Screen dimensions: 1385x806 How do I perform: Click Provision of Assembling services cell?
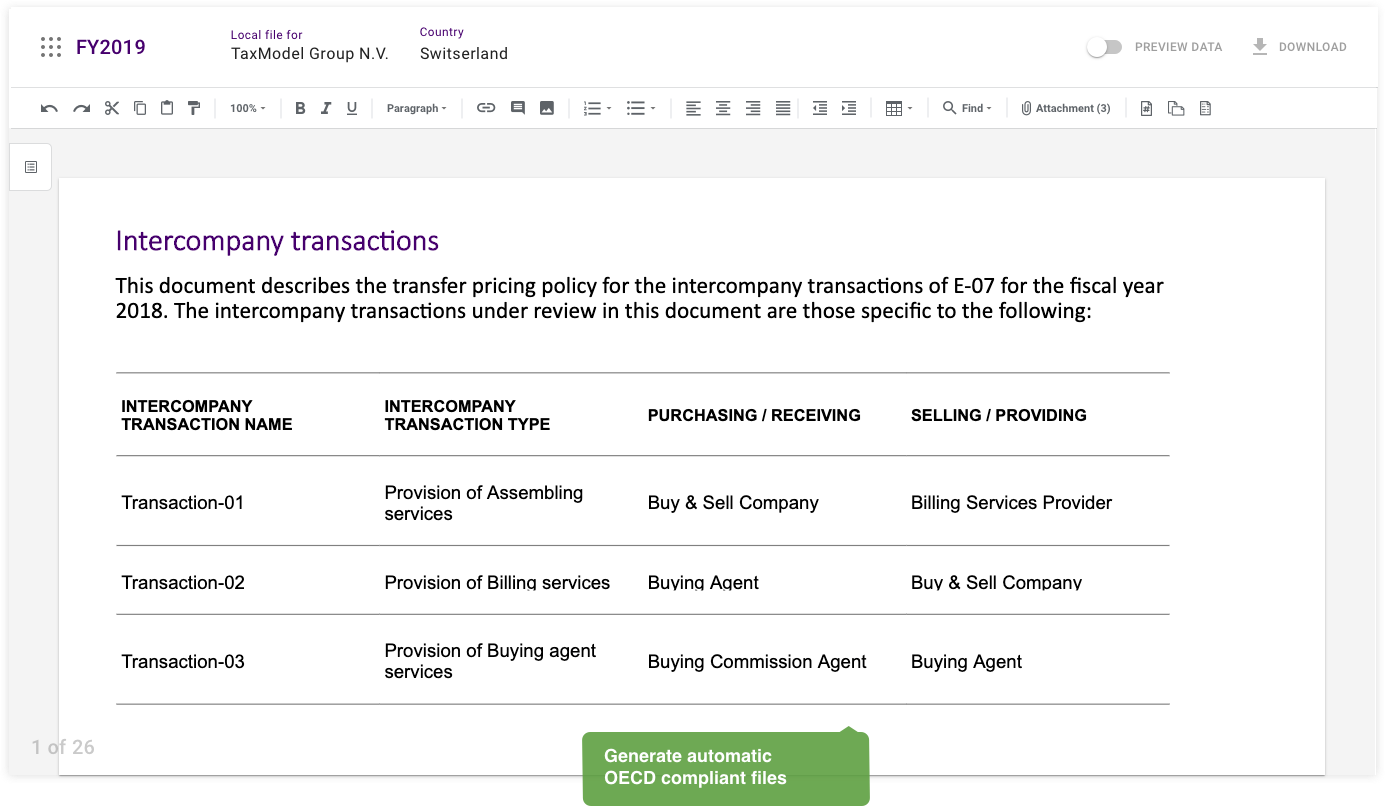(484, 503)
